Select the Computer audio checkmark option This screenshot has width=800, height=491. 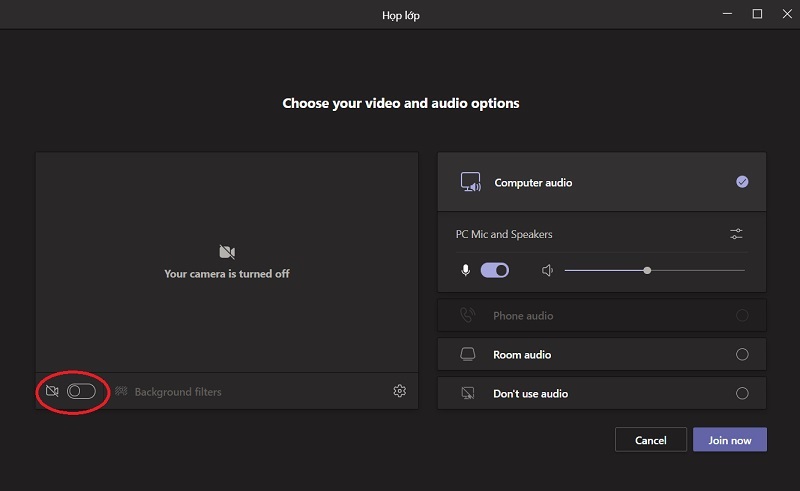[x=742, y=182]
